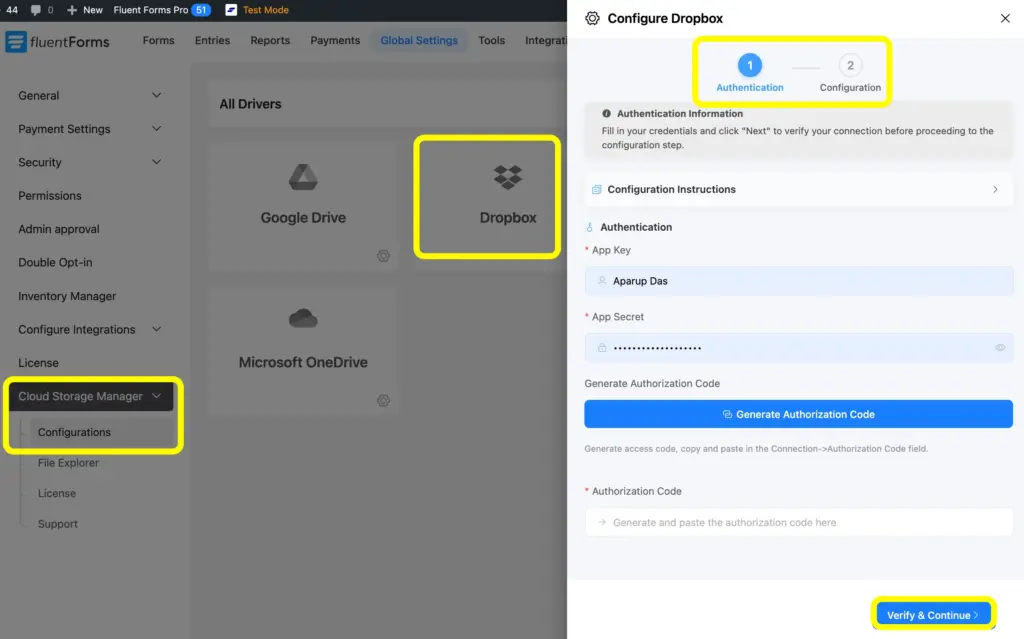
Task: Open License in main sidebar
Action: [38, 363]
